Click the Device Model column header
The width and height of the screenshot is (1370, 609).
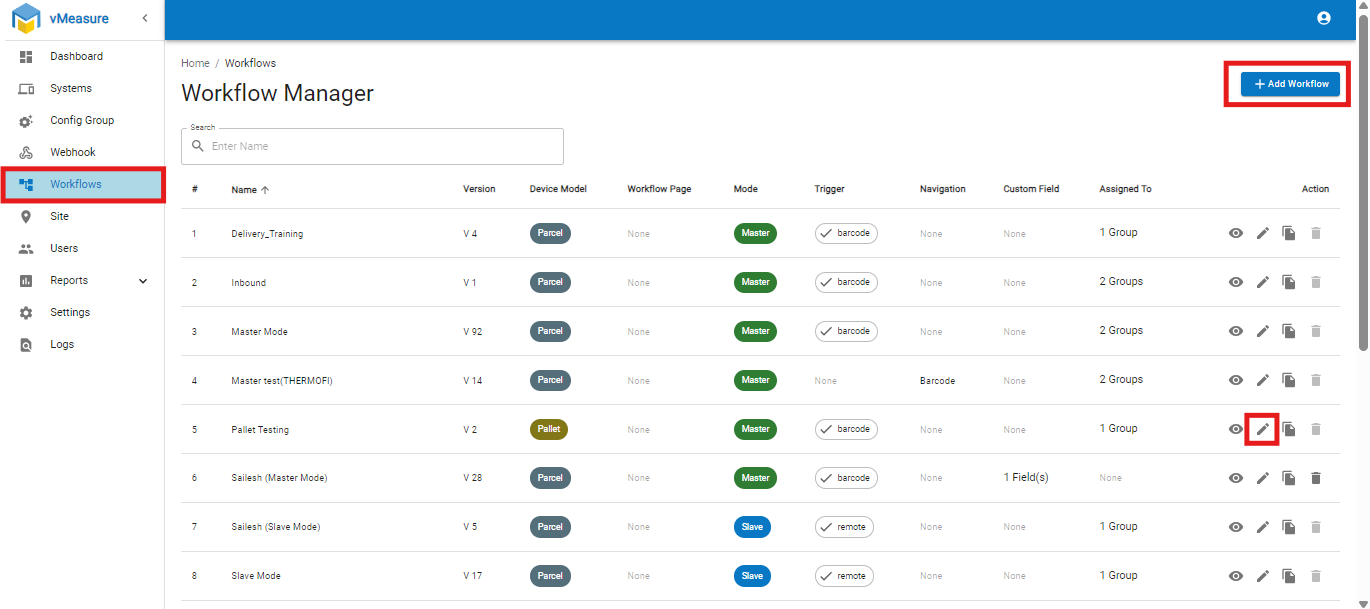pos(558,189)
